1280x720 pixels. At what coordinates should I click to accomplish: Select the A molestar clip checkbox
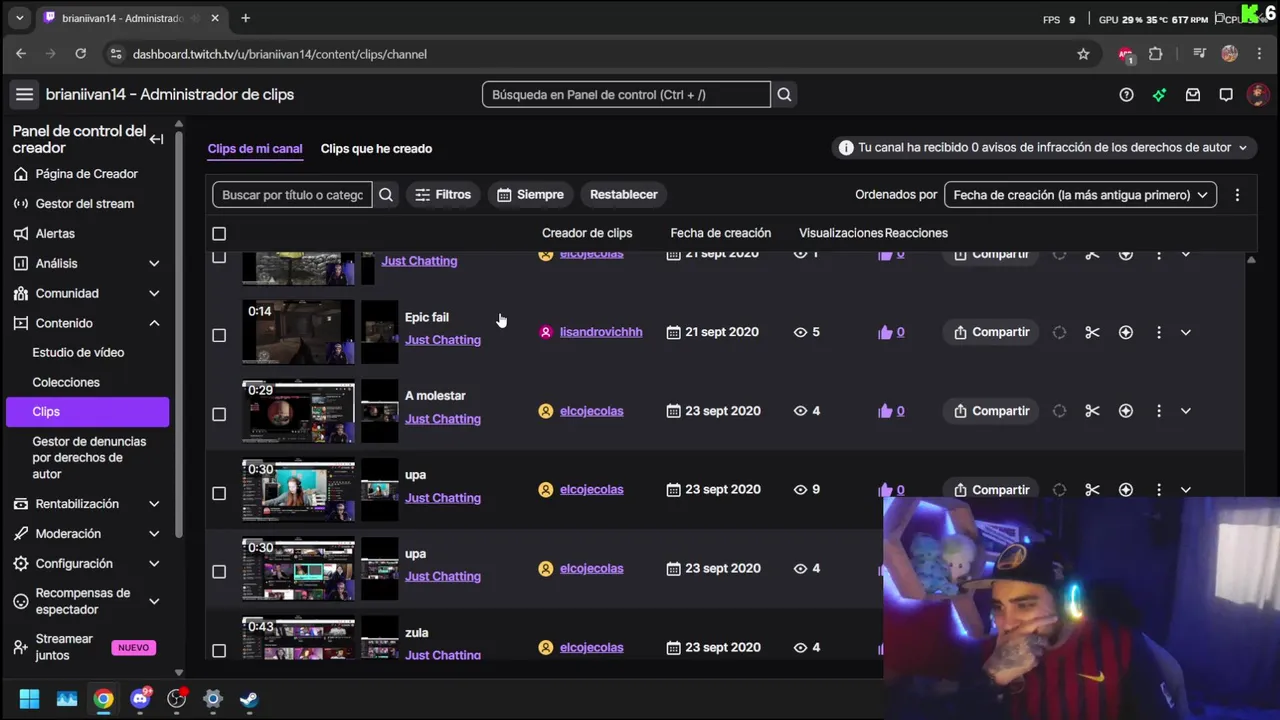click(x=219, y=414)
